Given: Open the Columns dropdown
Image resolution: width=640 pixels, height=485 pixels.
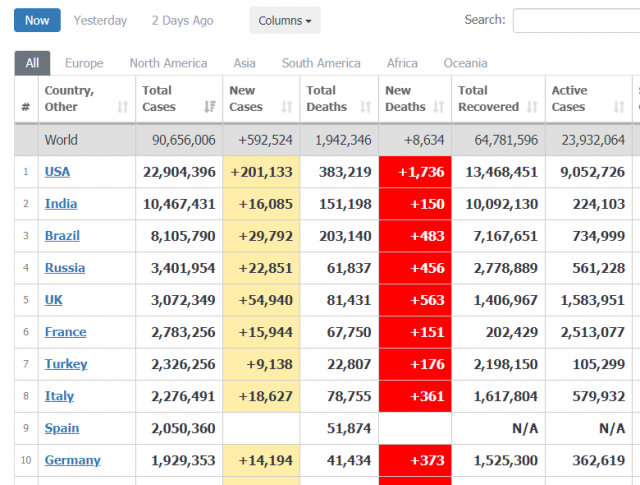Looking at the screenshot, I should [x=285, y=20].
